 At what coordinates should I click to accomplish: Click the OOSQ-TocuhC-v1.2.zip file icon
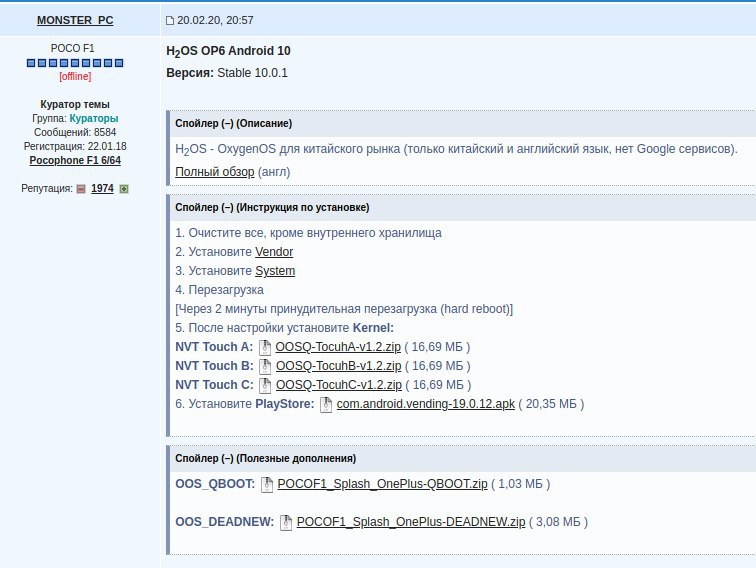tap(265, 385)
